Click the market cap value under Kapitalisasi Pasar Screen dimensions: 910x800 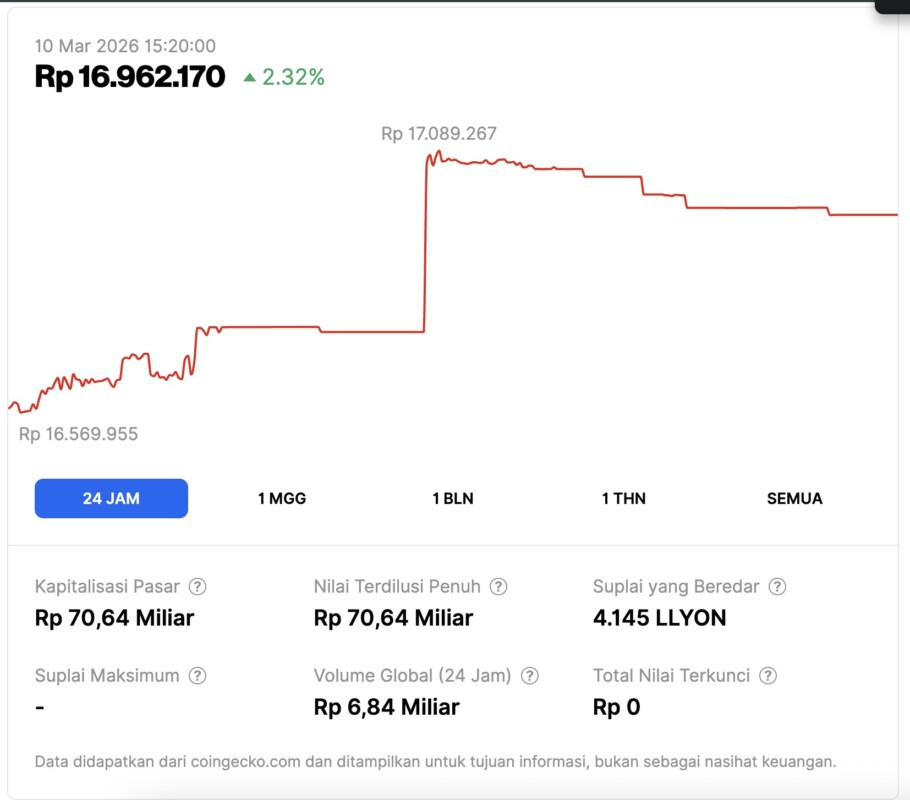[x=114, y=618]
